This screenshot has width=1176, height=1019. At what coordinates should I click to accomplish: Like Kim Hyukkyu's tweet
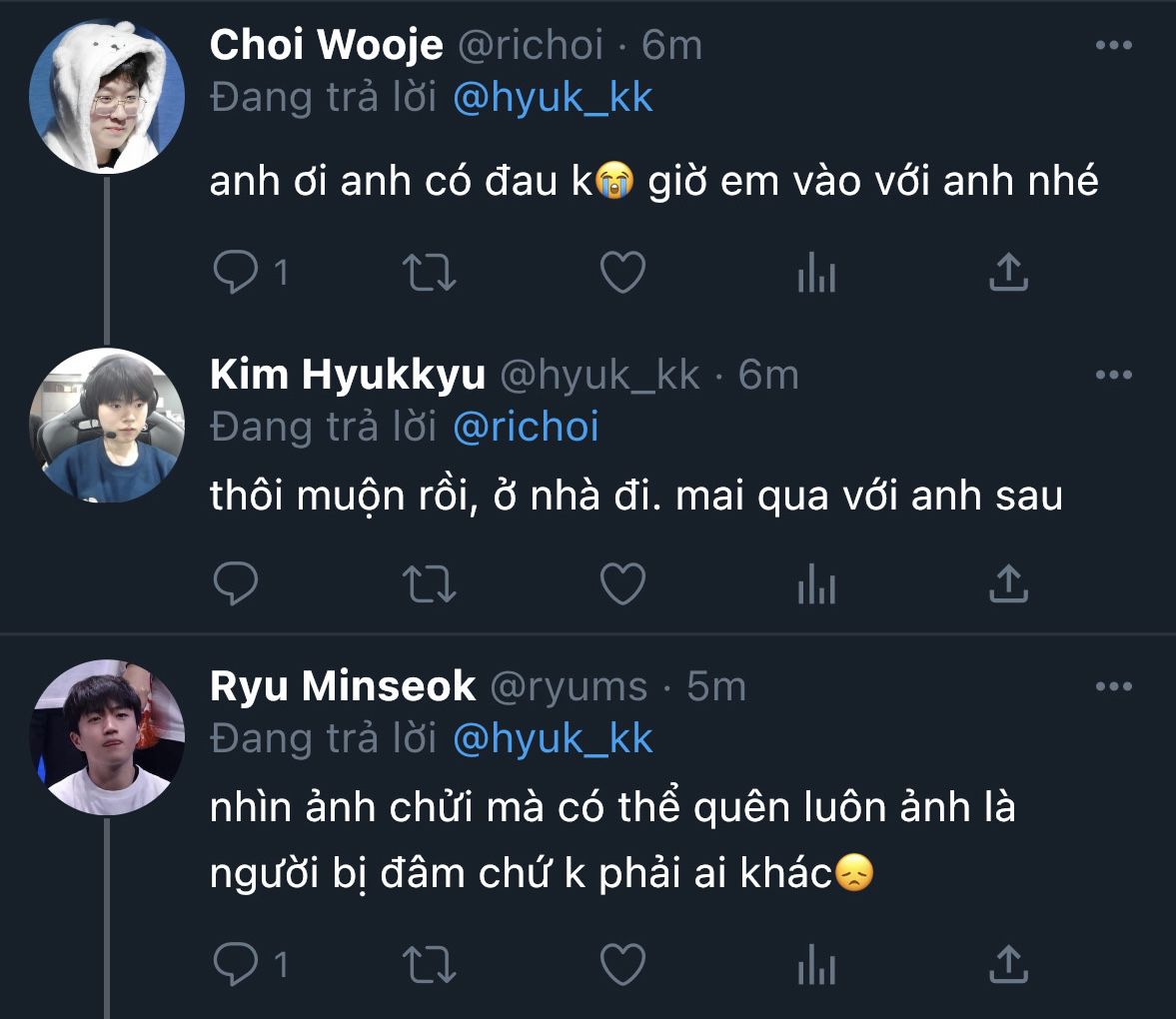(622, 583)
